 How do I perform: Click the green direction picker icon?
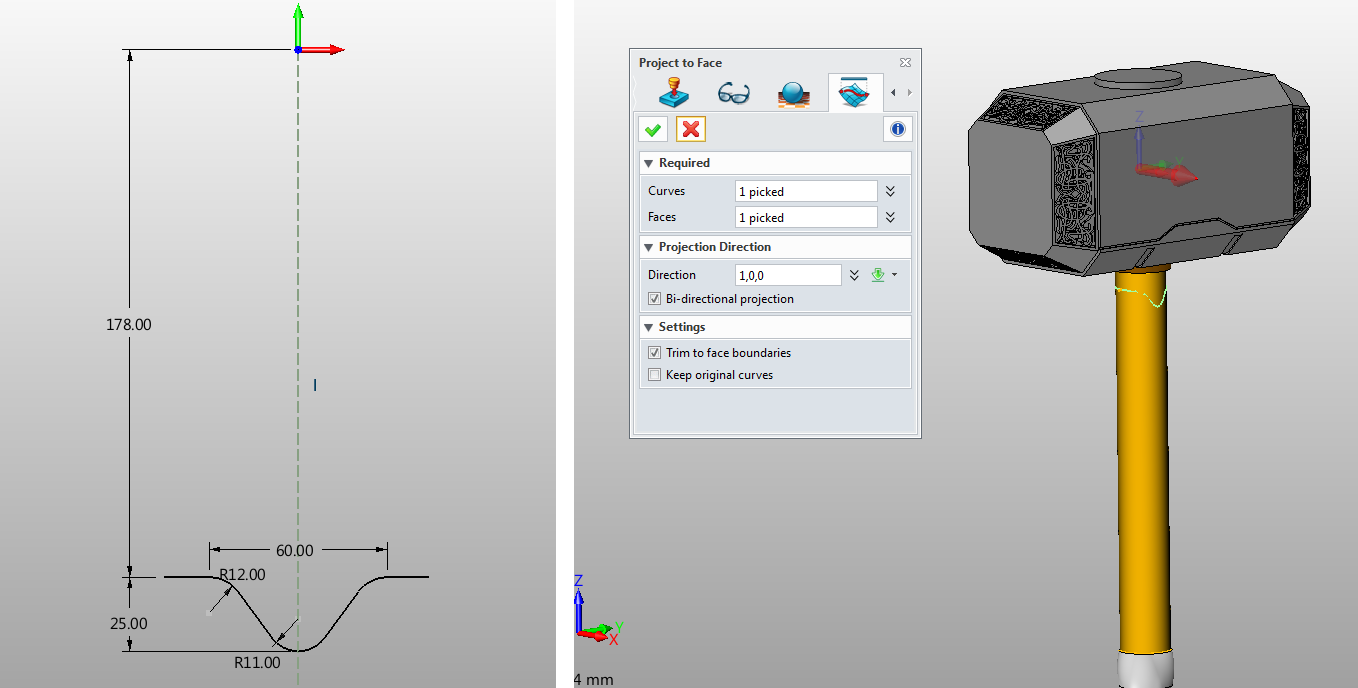click(x=878, y=275)
